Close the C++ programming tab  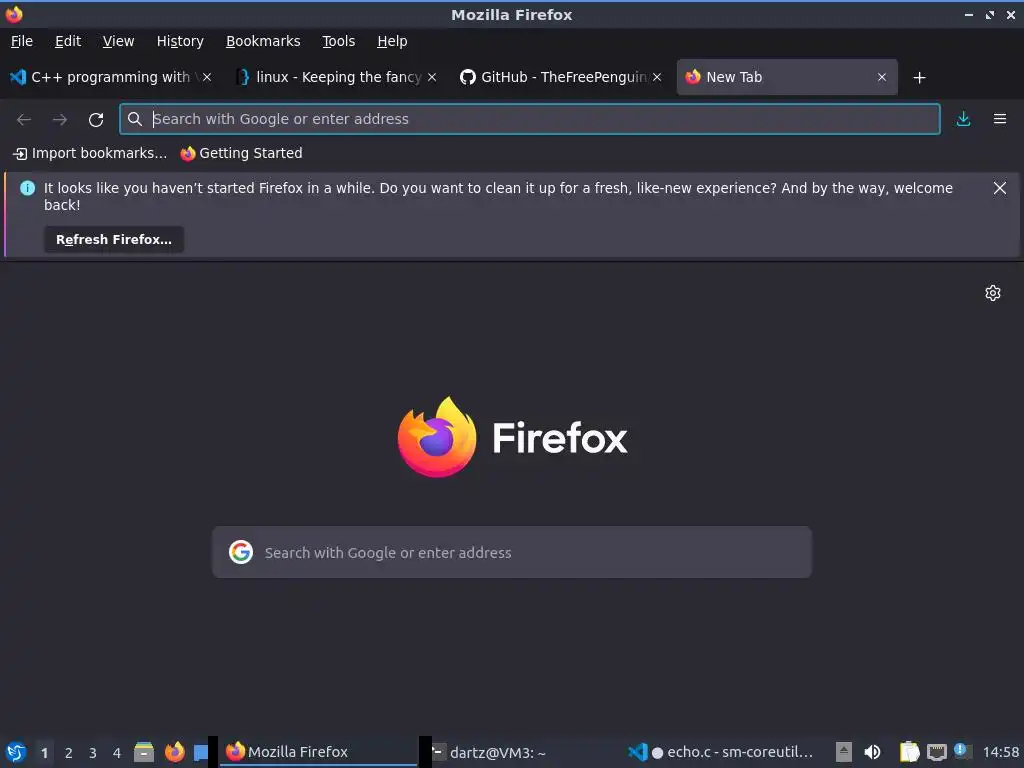click(207, 77)
